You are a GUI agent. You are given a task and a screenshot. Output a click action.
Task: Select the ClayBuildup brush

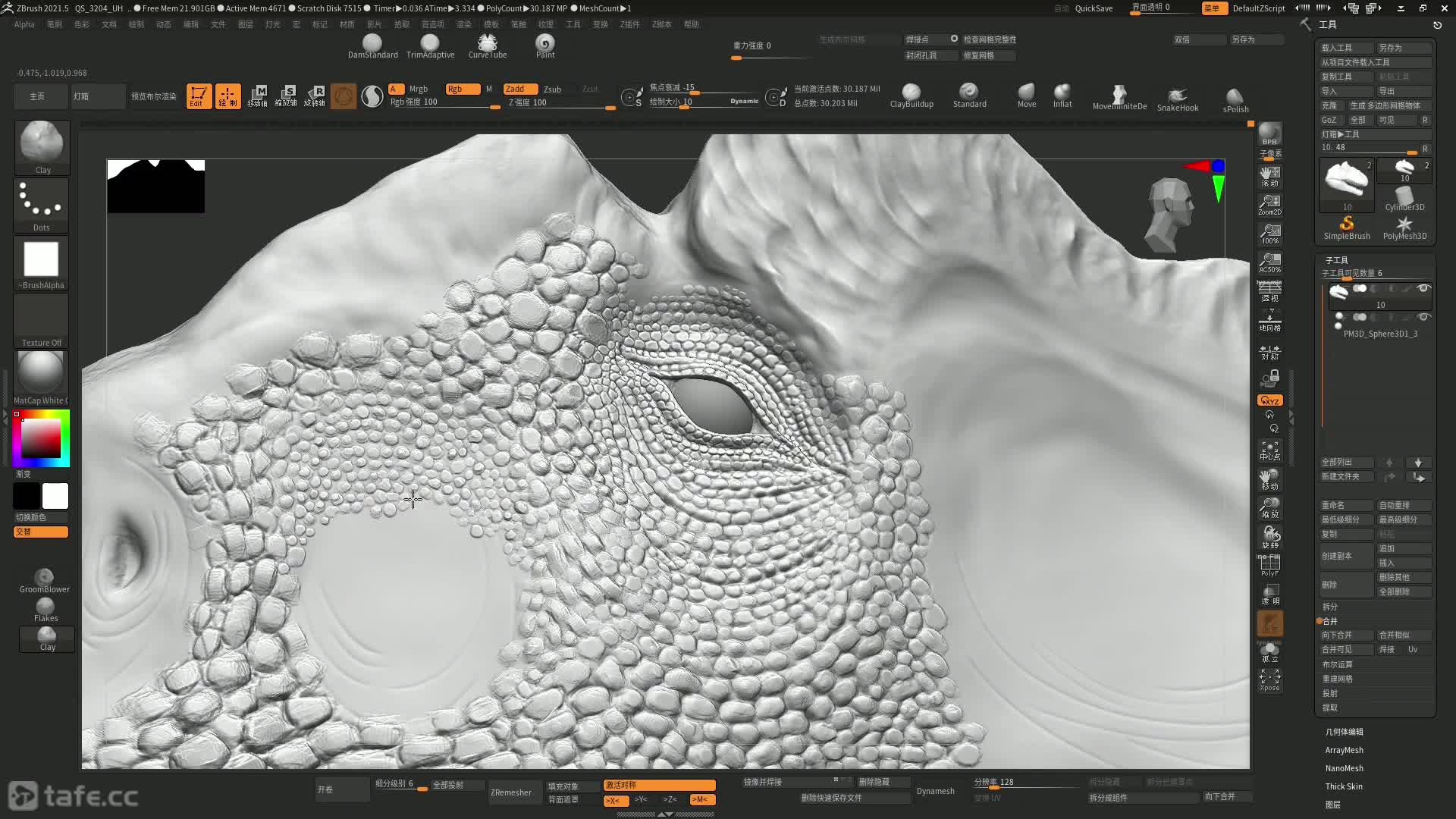(912, 96)
